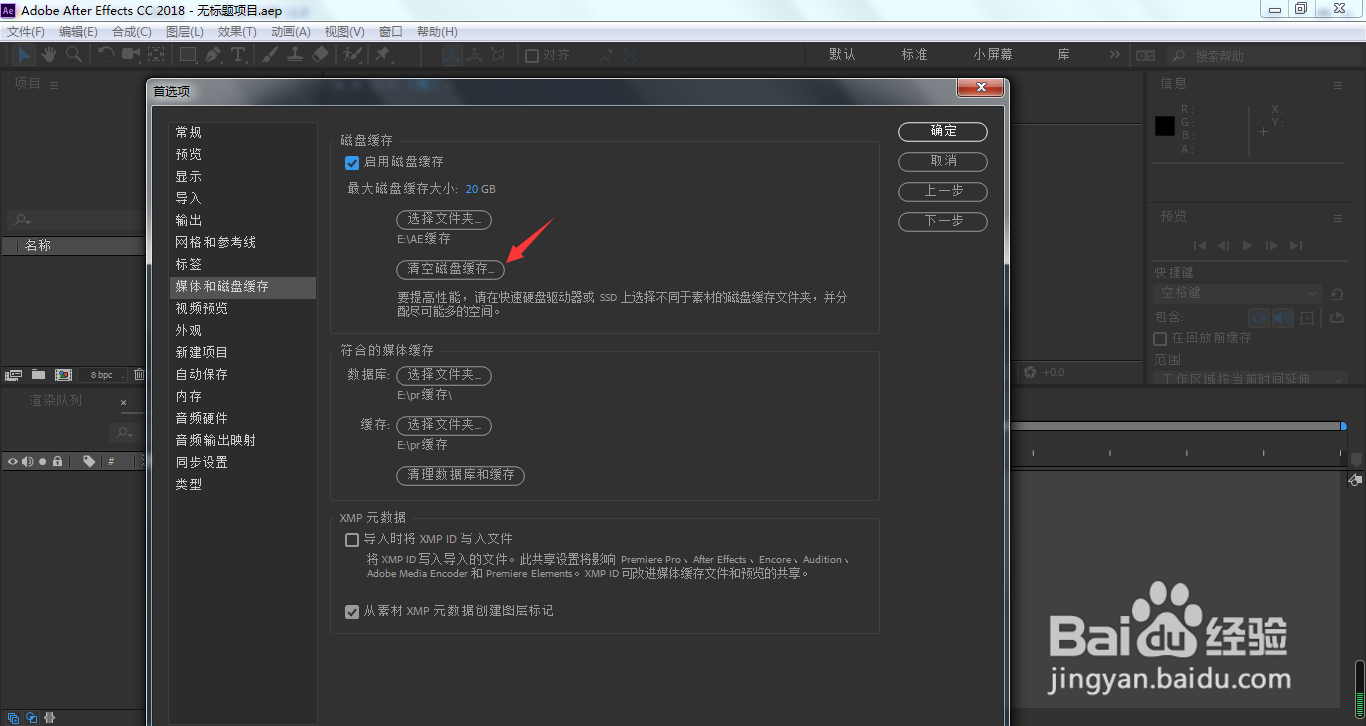The image size is (1366, 726).
Task: Switch to the 标准 workspace
Action: click(915, 54)
